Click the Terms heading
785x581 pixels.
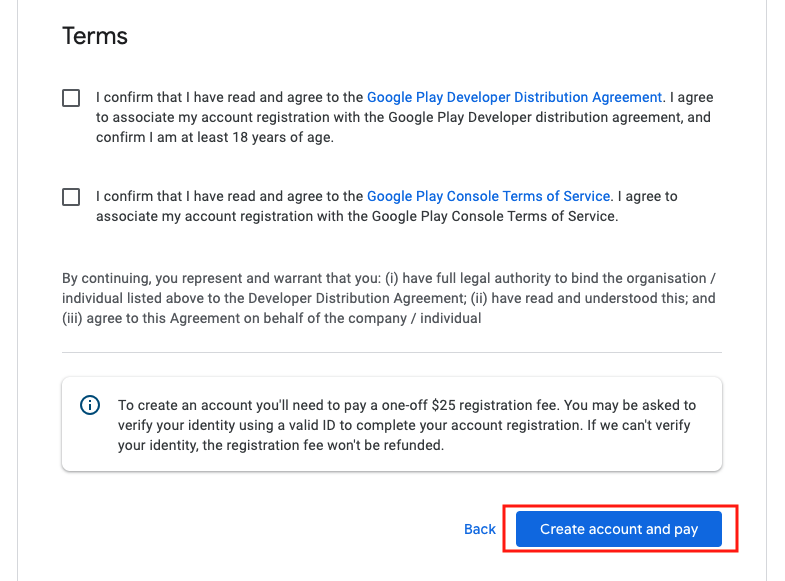coord(95,36)
